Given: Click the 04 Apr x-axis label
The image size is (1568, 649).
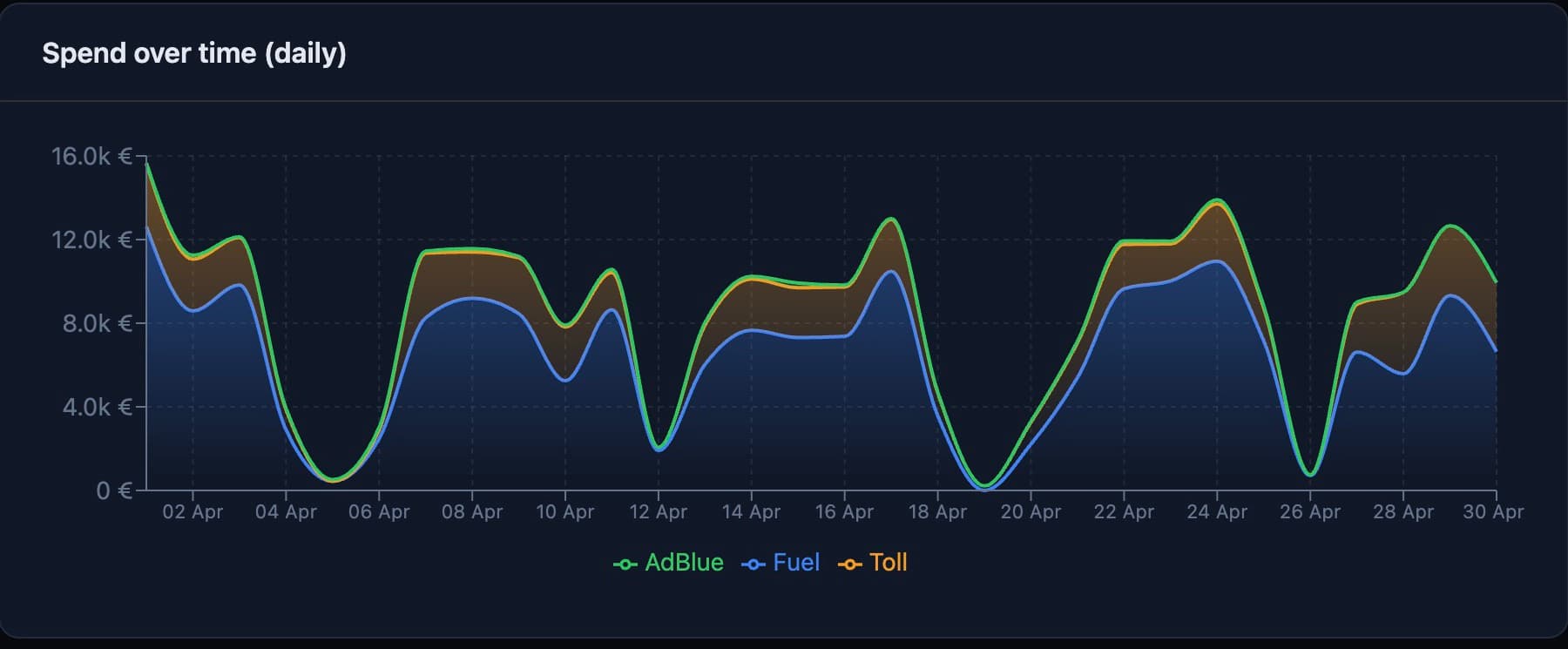Looking at the screenshot, I should (286, 512).
